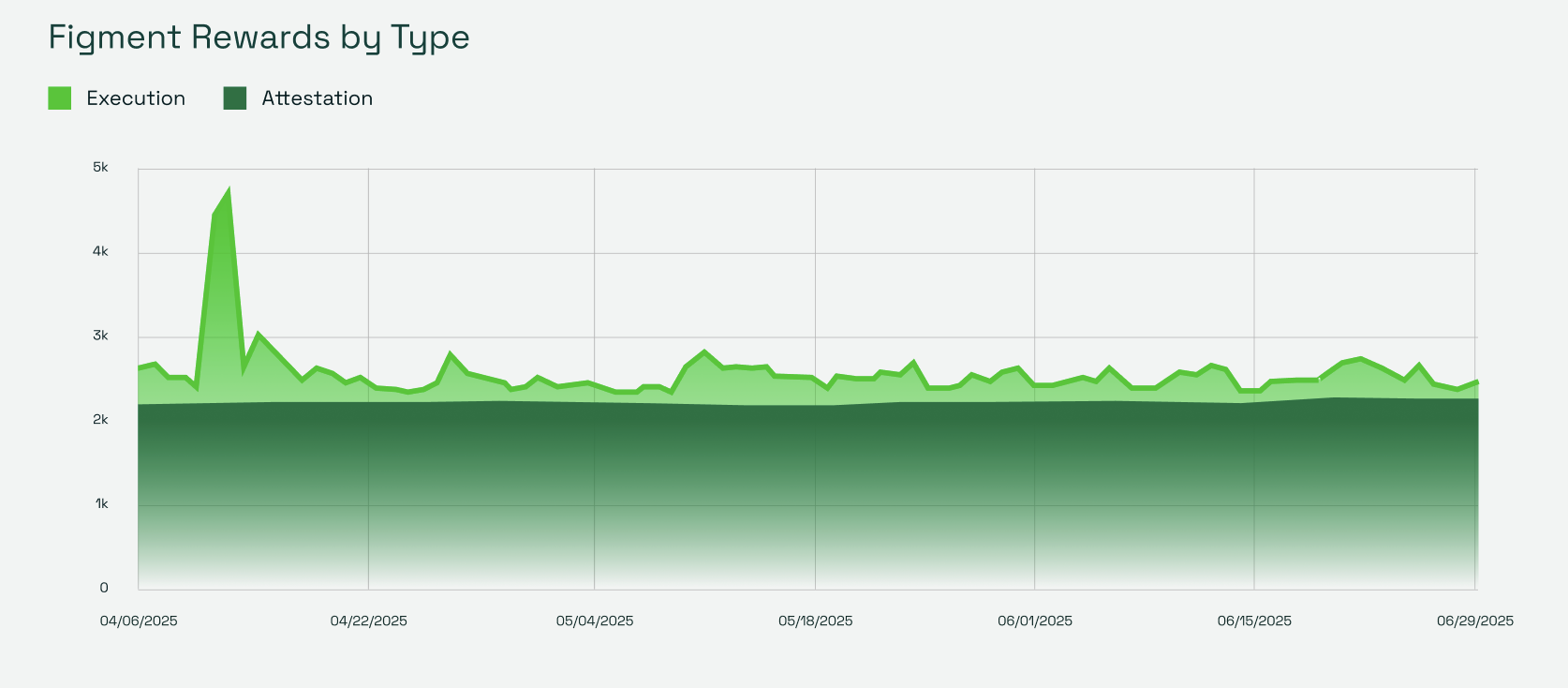This screenshot has width=1568, height=688.
Task: Click the dark green Attestation legend swatch
Action: [x=235, y=98]
